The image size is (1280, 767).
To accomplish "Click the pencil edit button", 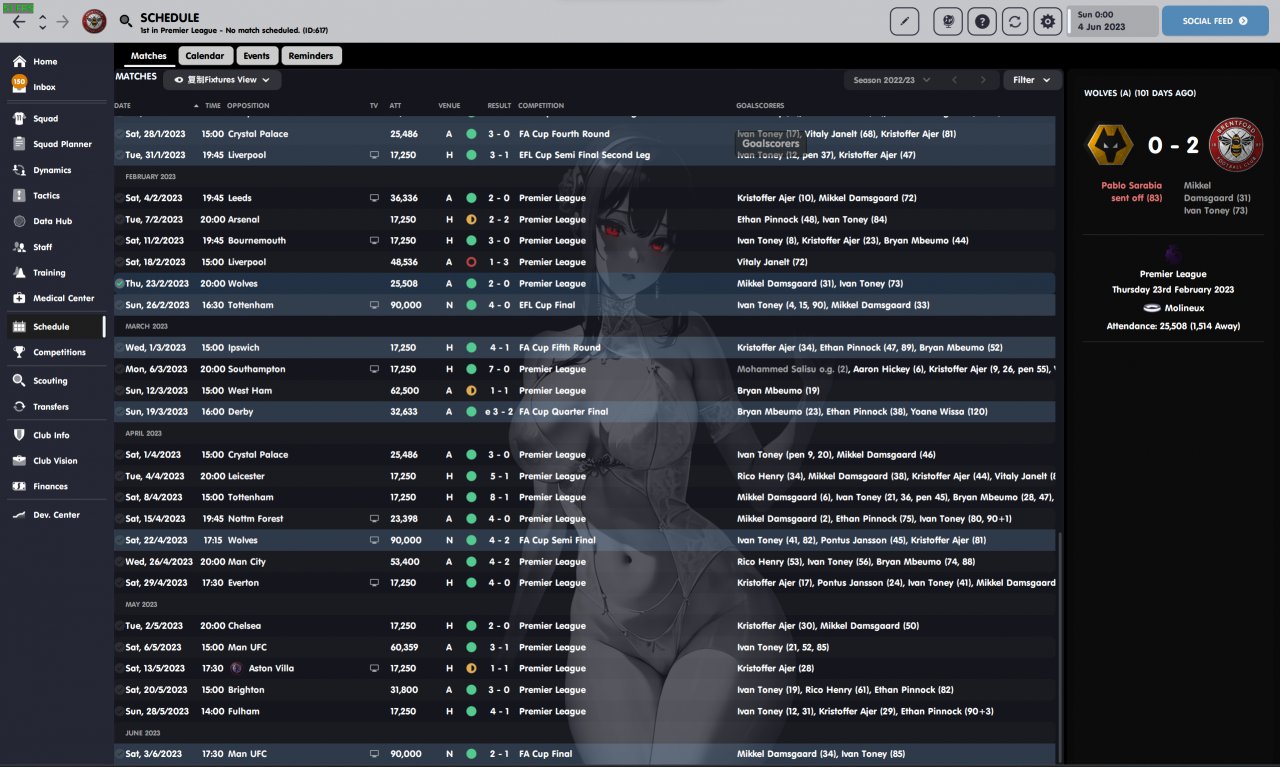I will tap(904, 21).
